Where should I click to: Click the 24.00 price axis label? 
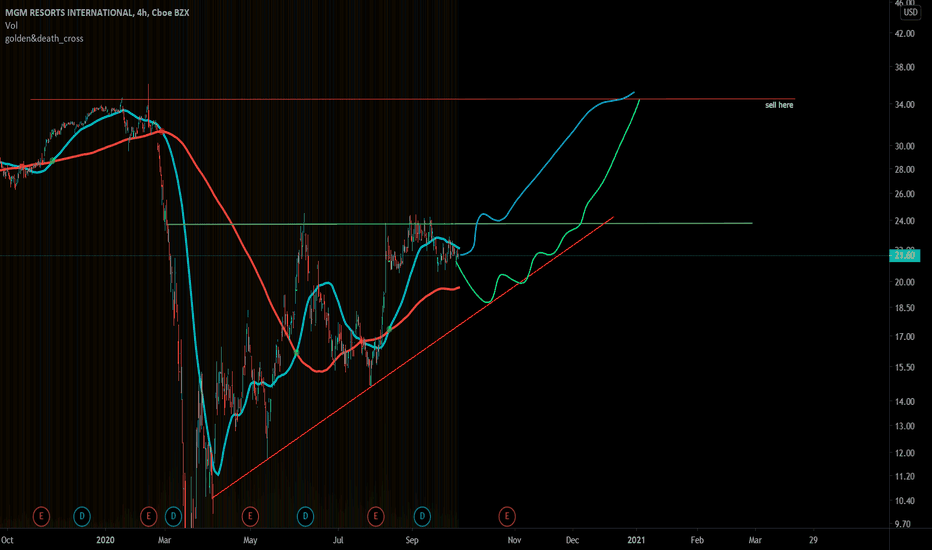[905, 221]
